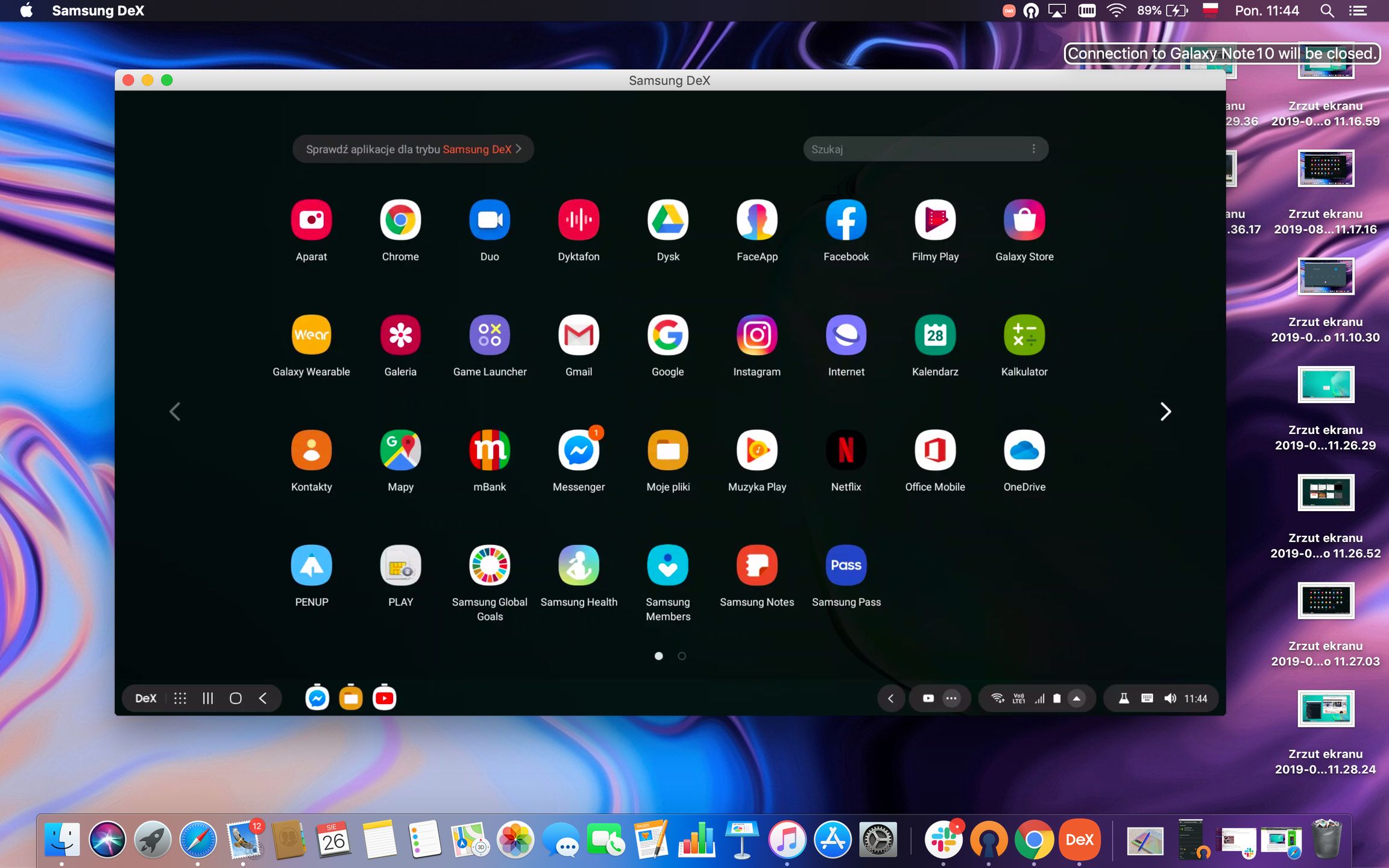Click the DeX button in taskbar

145,698
